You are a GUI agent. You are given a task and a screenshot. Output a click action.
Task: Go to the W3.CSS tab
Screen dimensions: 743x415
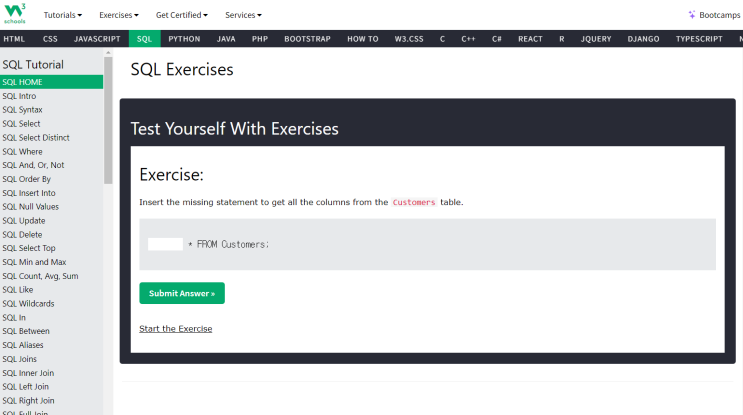[409, 39]
